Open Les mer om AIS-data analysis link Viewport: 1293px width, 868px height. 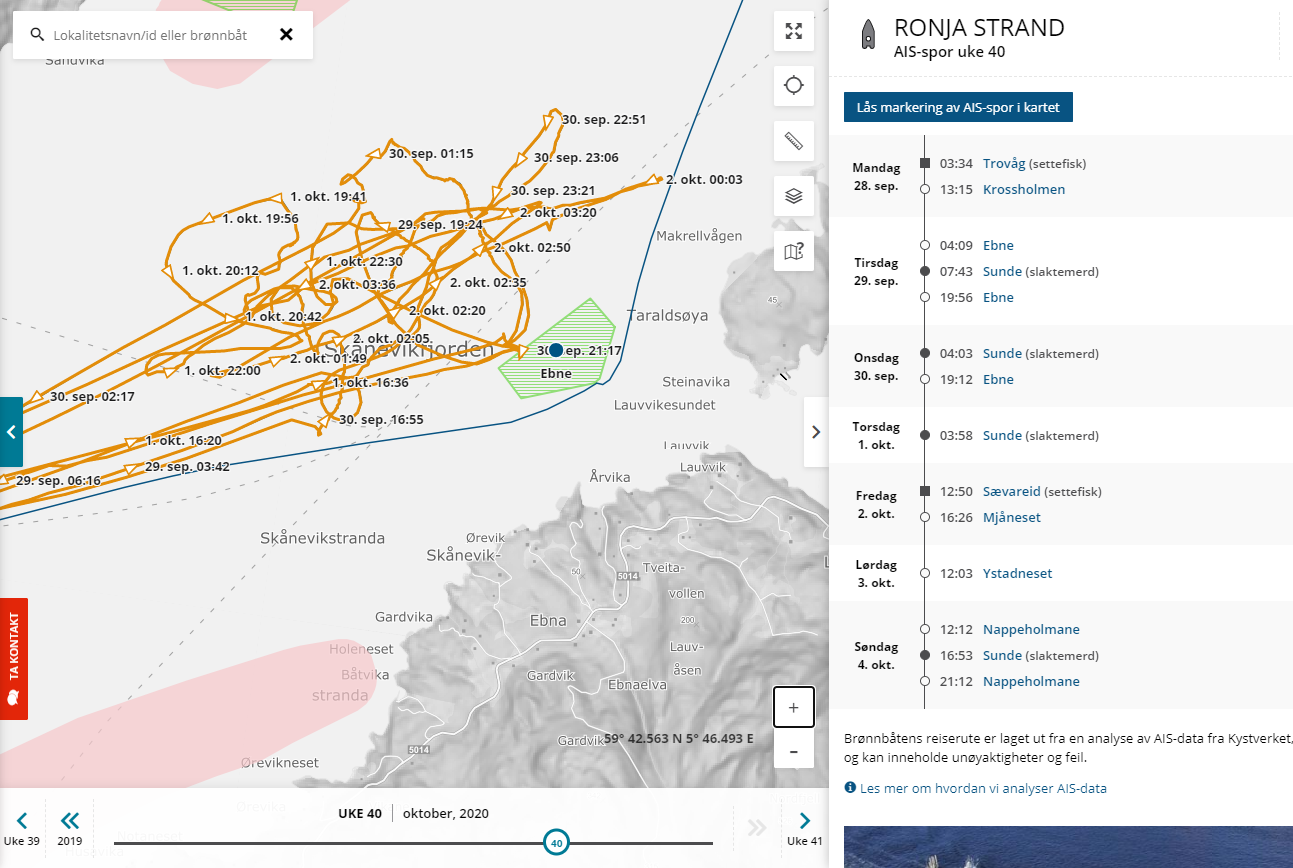coord(983,788)
